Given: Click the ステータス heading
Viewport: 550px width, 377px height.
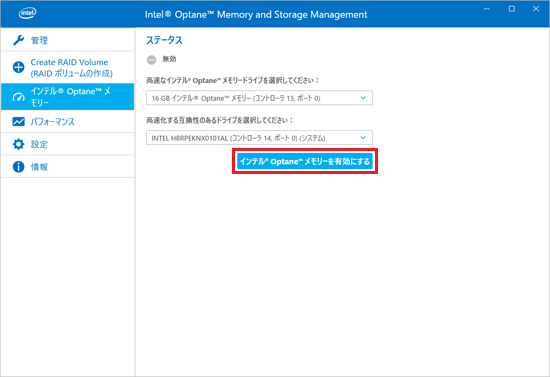Looking at the screenshot, I should click(164, 40).
